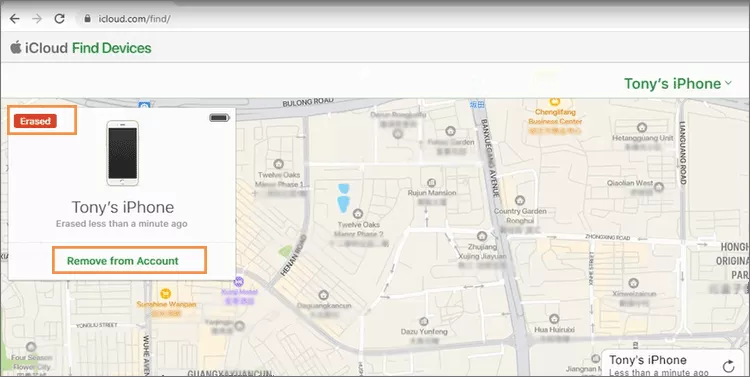Click the BULONG ROAD label on the map
Image resolution: width=750 pixels, height=377 pixels.
pos(308,102)
